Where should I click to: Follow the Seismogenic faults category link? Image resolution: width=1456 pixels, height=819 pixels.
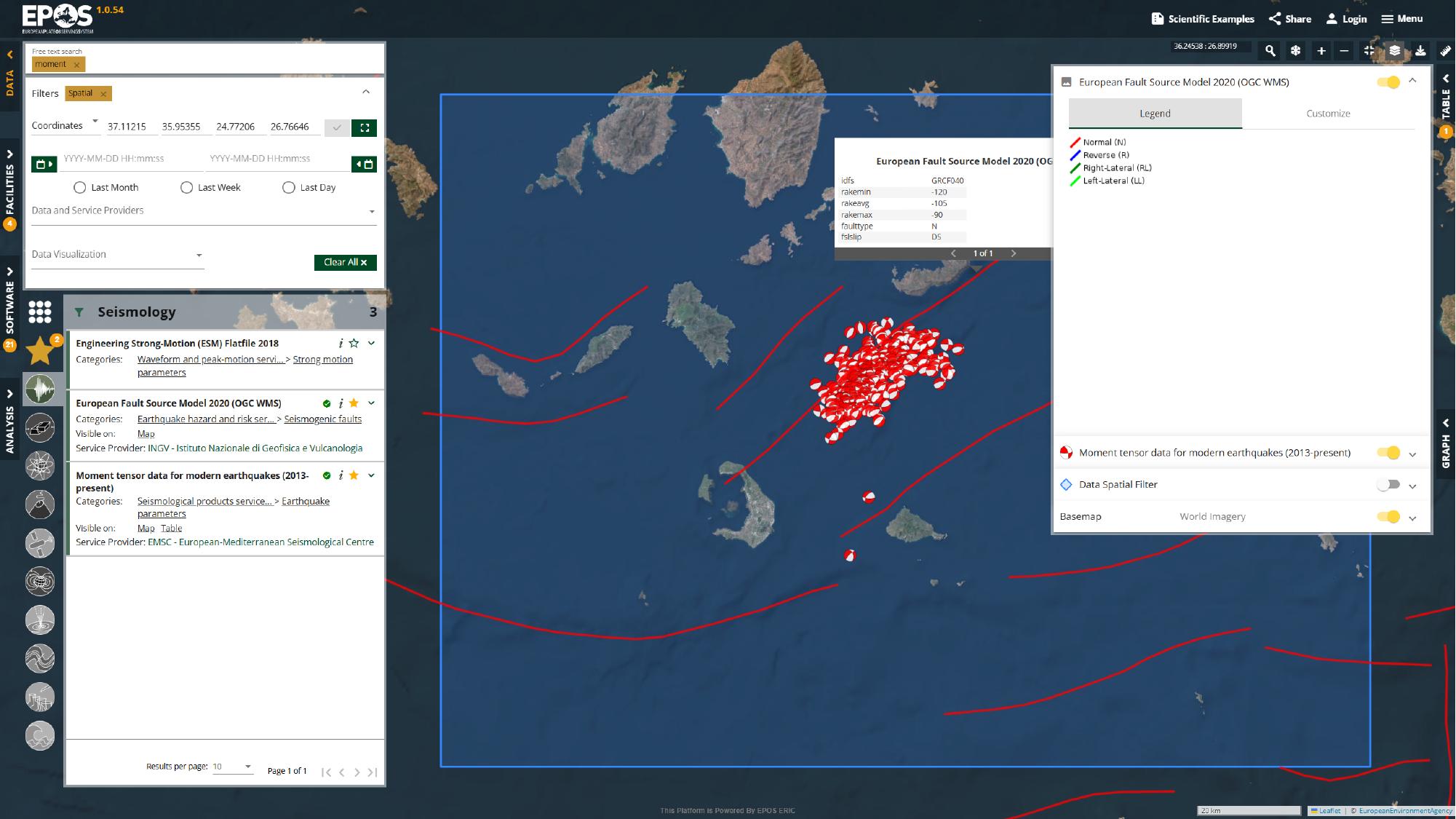(322, 419)
